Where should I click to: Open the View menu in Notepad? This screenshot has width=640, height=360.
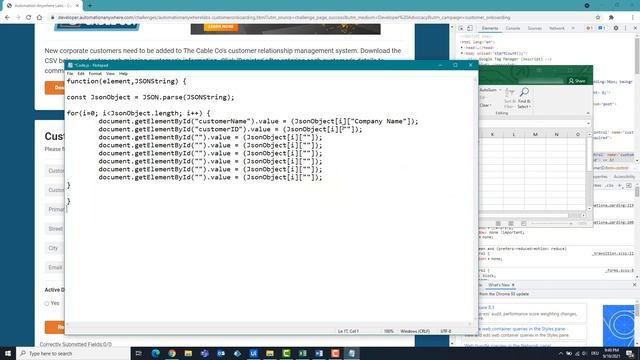point(110,73)
